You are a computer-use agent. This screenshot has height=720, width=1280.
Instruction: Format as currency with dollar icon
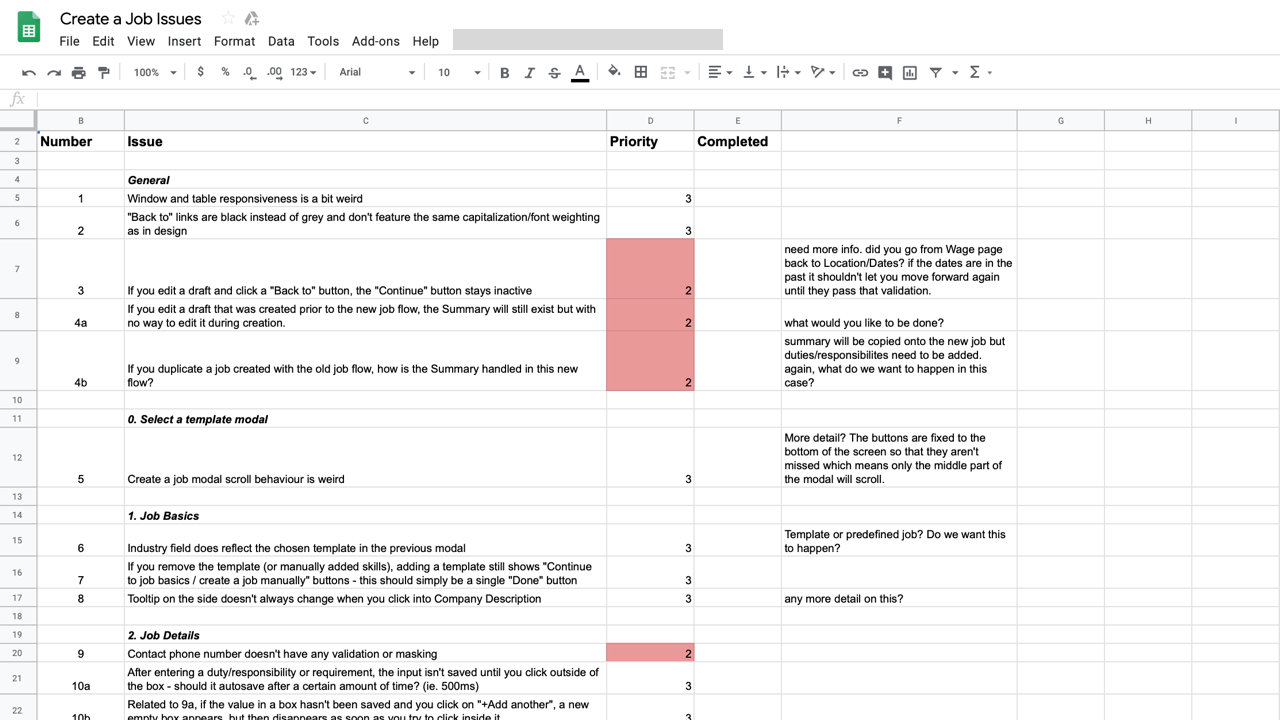click(201, 72)
